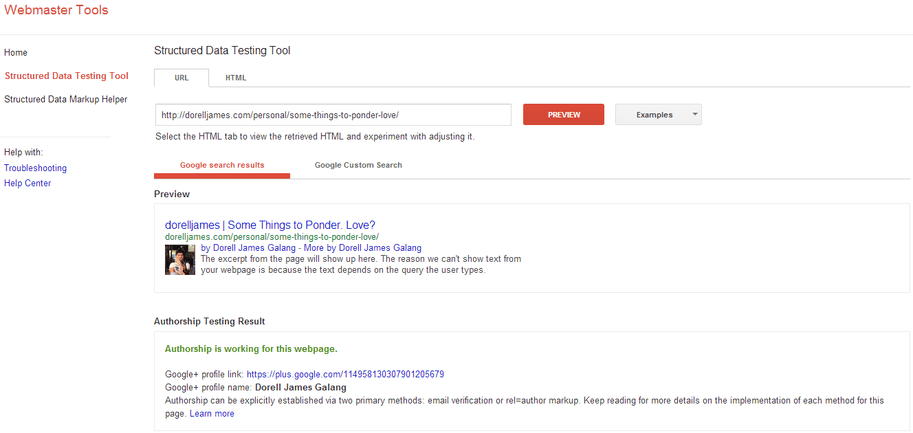Click the URL input field
913x433 pixels.
point(333,115)
